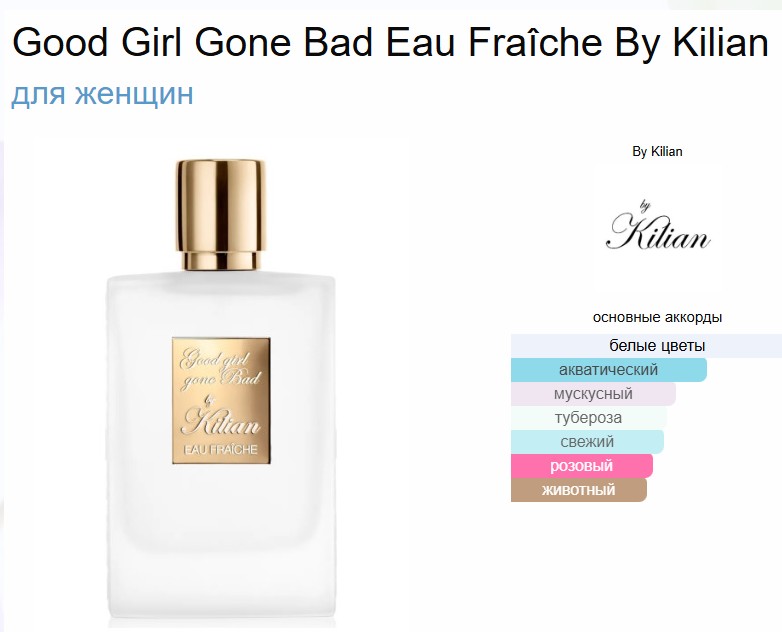Select the 'свежий' accord bar
This screenshot has height=632, width=782.
[x=587, y=441]
